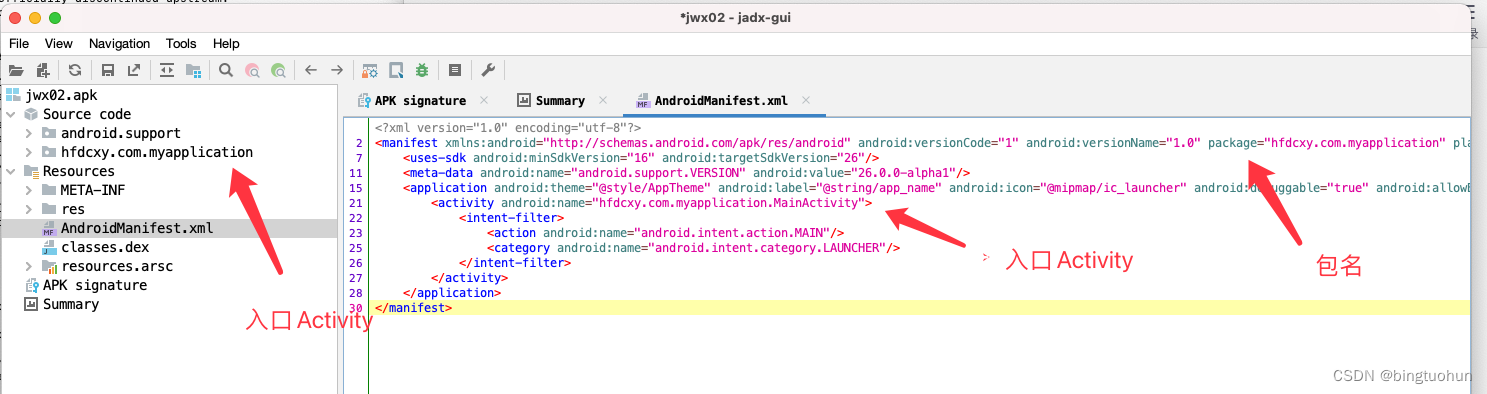This screenshot has height=394, width=1487.
Task: Open text search with magnifier icon
Action: (226, 70)
